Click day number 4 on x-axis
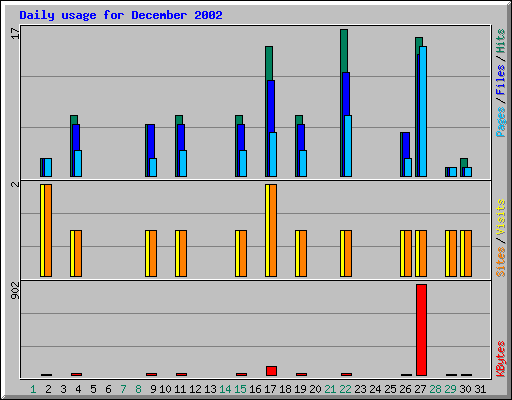The width and height of the screenshot is (512, 400). [x=78, y=389]
